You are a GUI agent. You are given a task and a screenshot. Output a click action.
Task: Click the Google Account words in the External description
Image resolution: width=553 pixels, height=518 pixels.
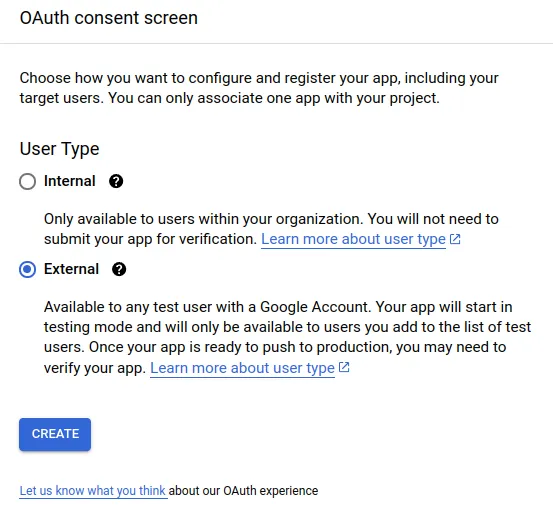[314, 307]
